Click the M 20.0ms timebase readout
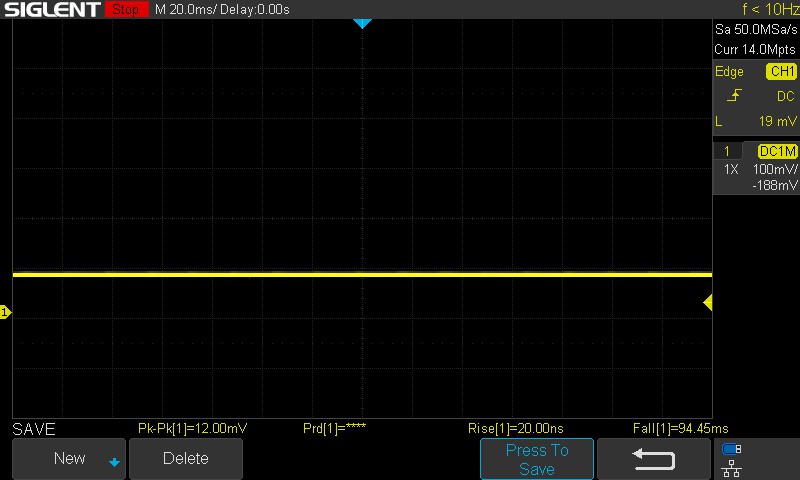This screenshot has width=800, height=480. click(x=188, y=10)
